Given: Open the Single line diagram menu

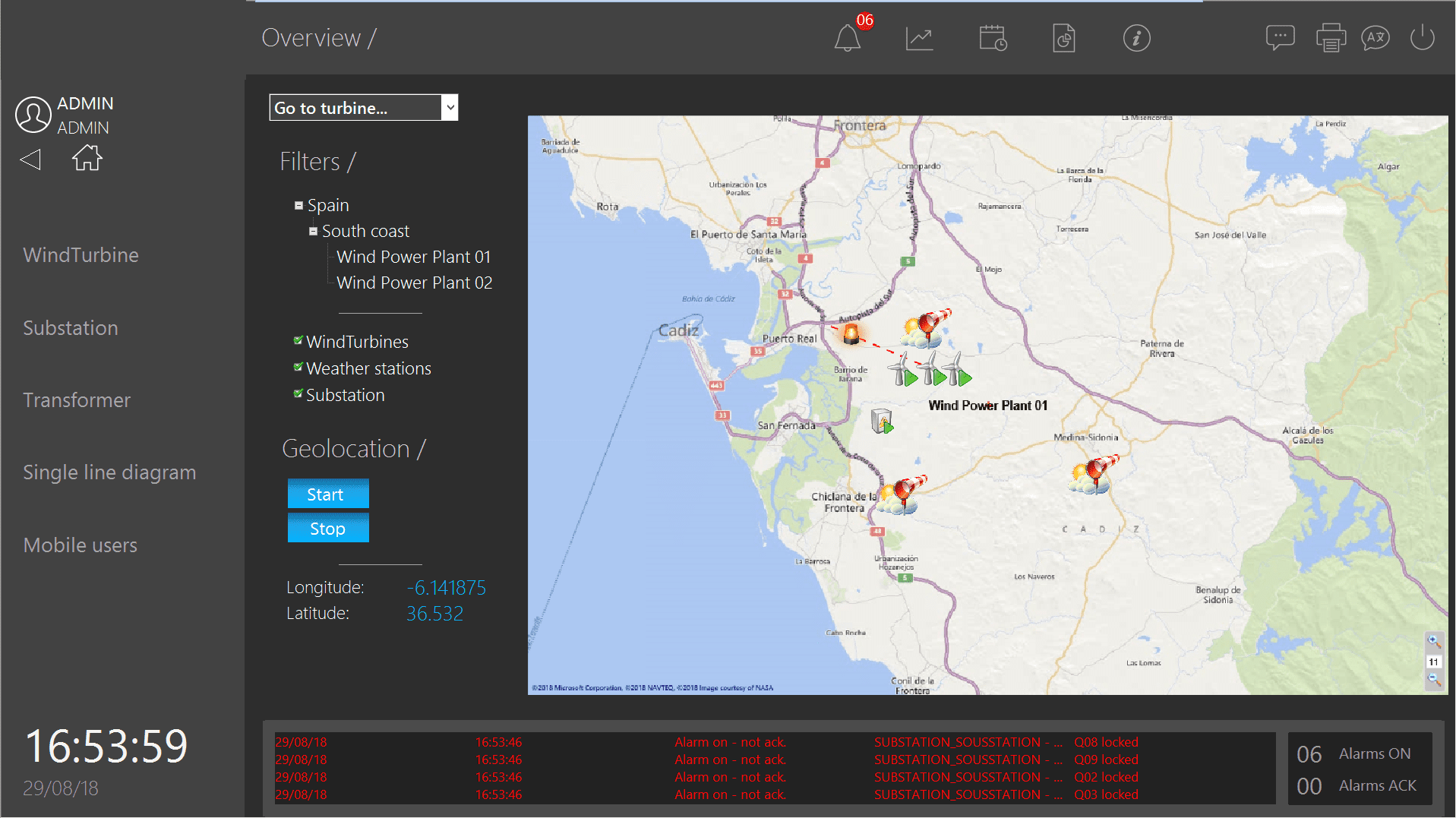Looking at the screenshot, I should click(x=109, y=472).
